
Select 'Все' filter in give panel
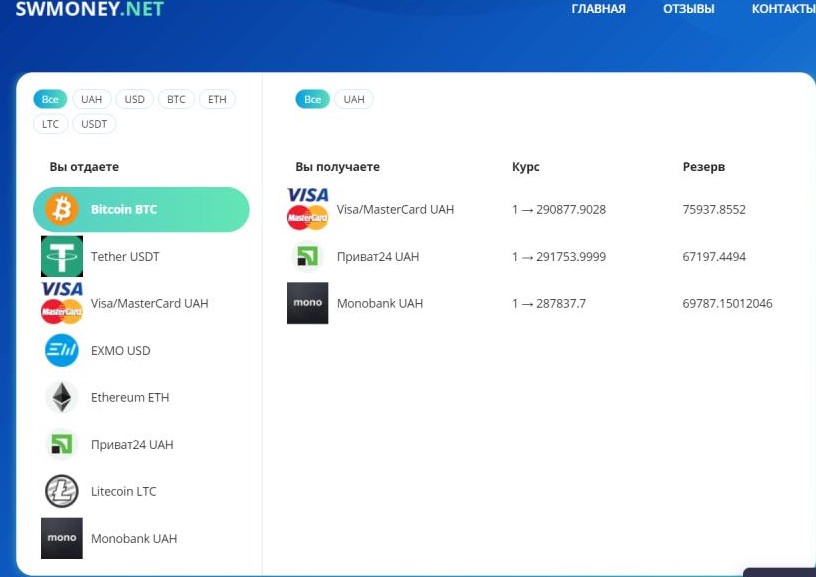50,99
